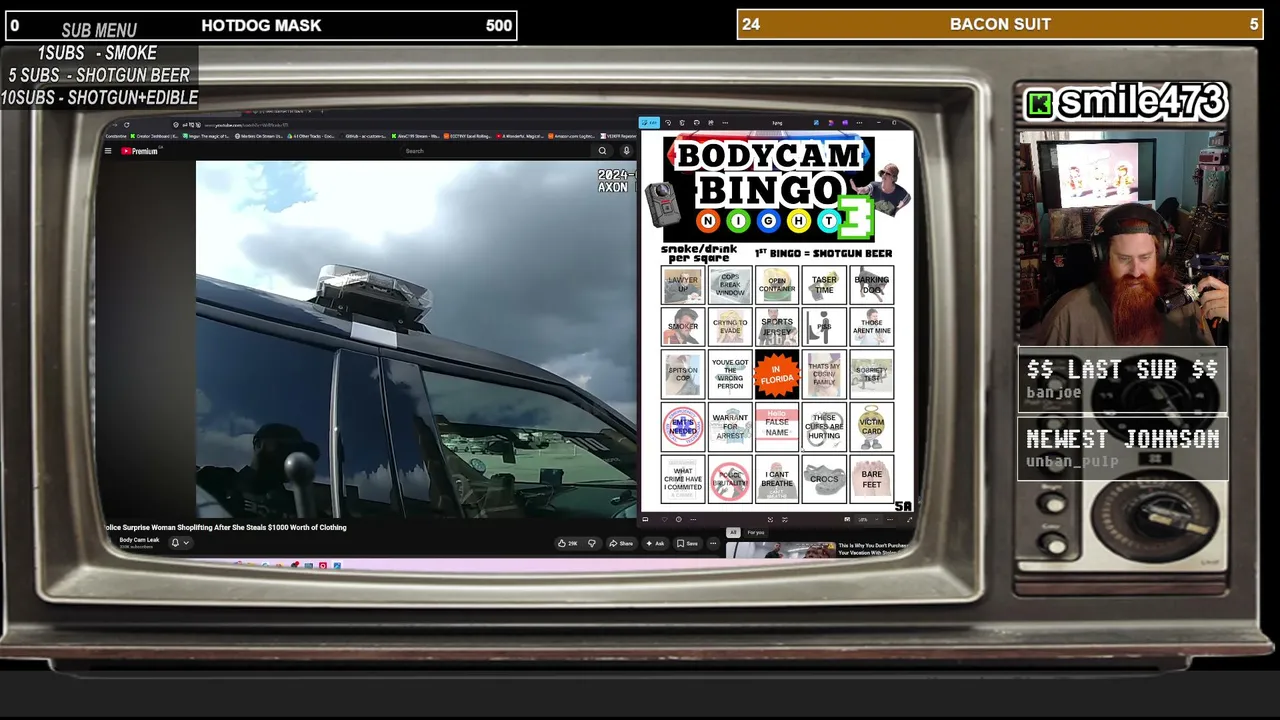The width and height of the screenshot is (1280, 720).
Task: Click the FALSE NAME bingo square
Action: [777, 426]
